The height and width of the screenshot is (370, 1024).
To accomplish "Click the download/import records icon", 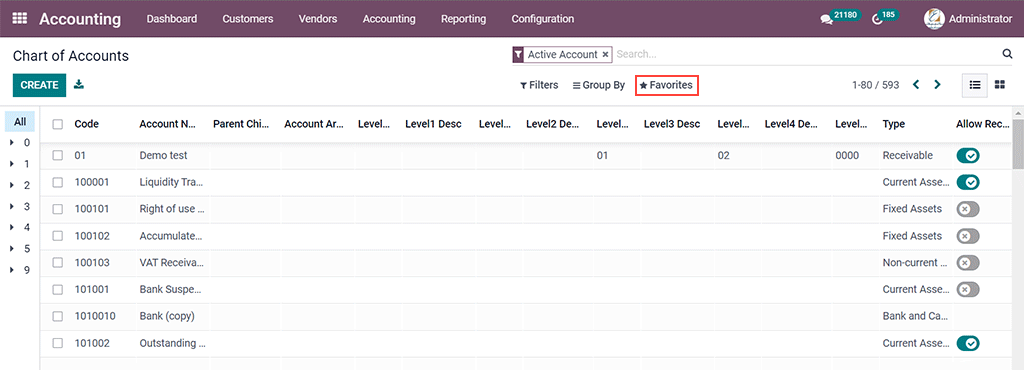I will click(x=79, y=84).
